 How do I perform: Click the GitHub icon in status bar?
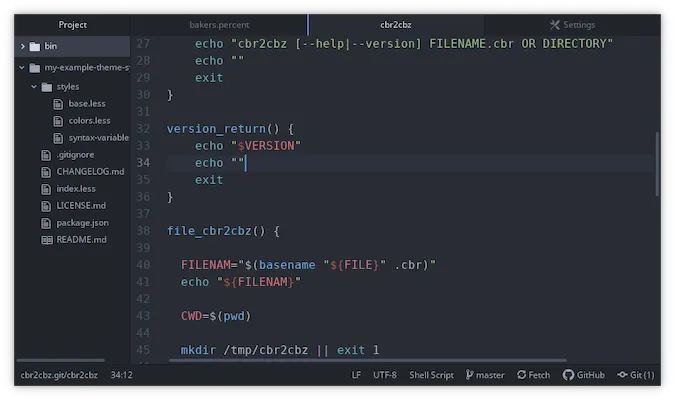567,375
